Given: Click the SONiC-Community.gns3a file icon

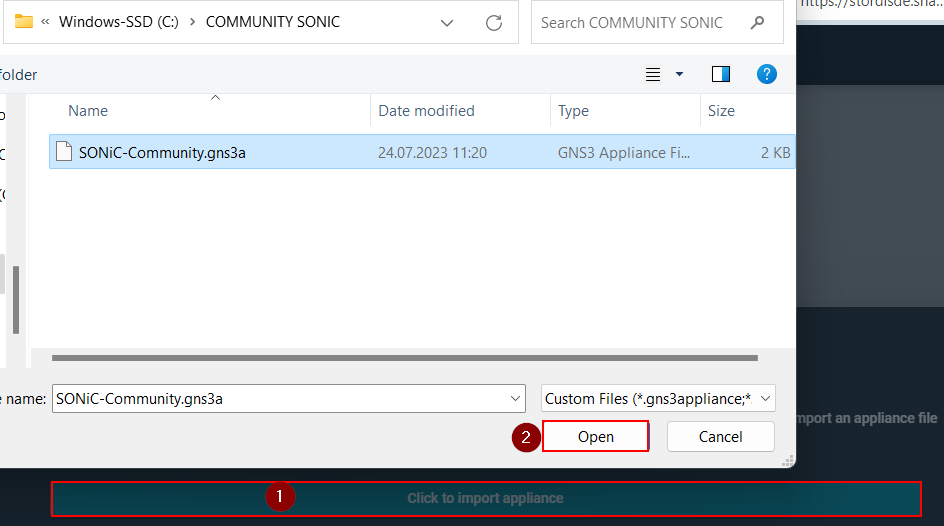Looking at the screenshot, I should coord(64,152).
